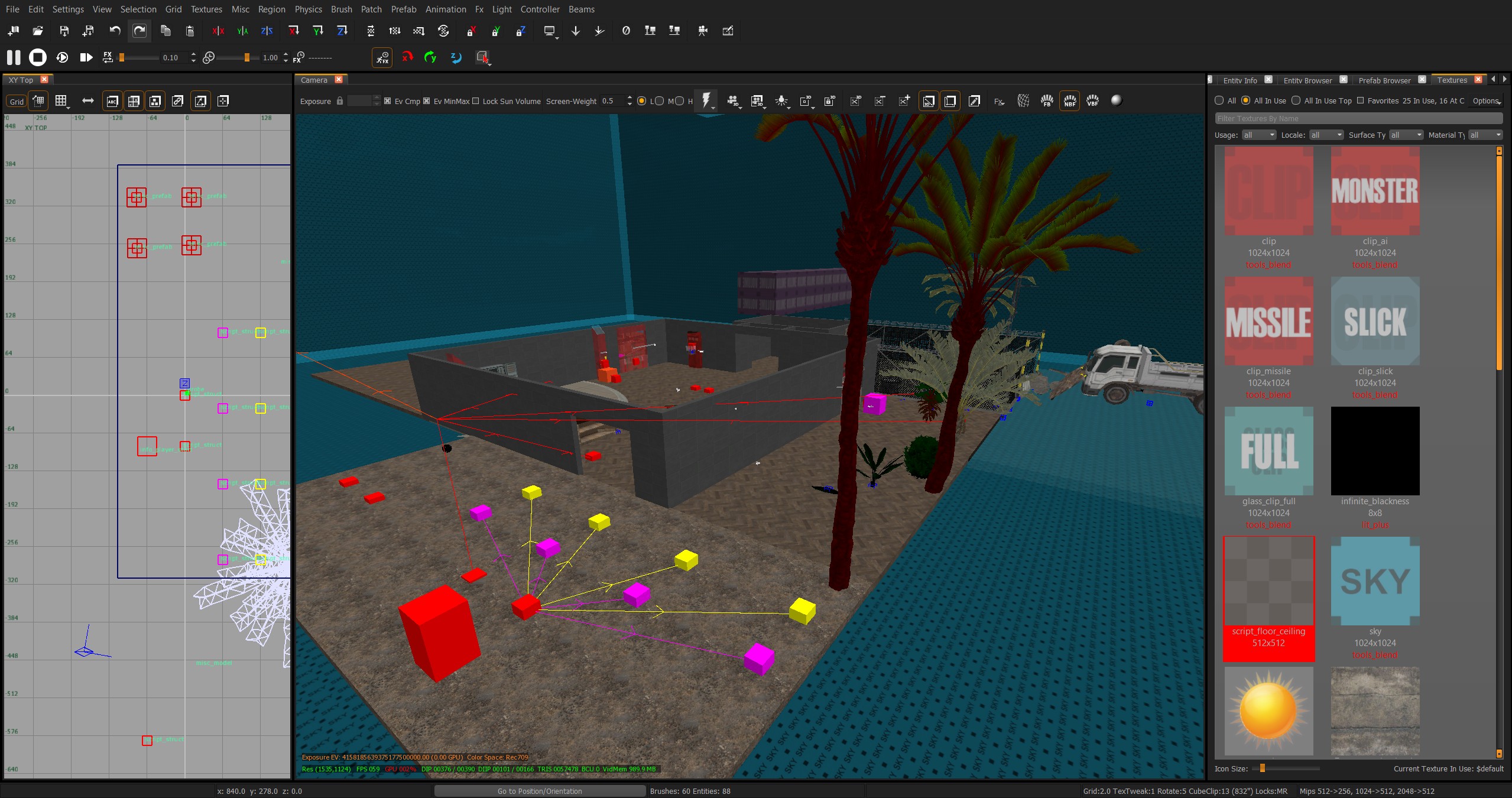Select the L radio button
The image size is (1512, 798).
[x=641, y=101]
